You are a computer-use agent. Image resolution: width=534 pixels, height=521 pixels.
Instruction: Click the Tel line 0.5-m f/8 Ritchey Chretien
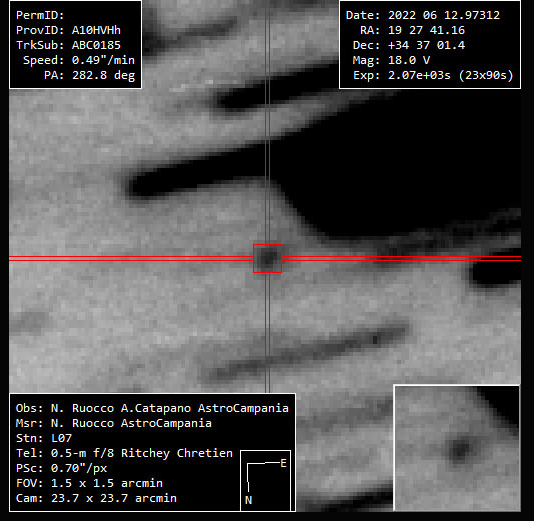tap(124, 453)
